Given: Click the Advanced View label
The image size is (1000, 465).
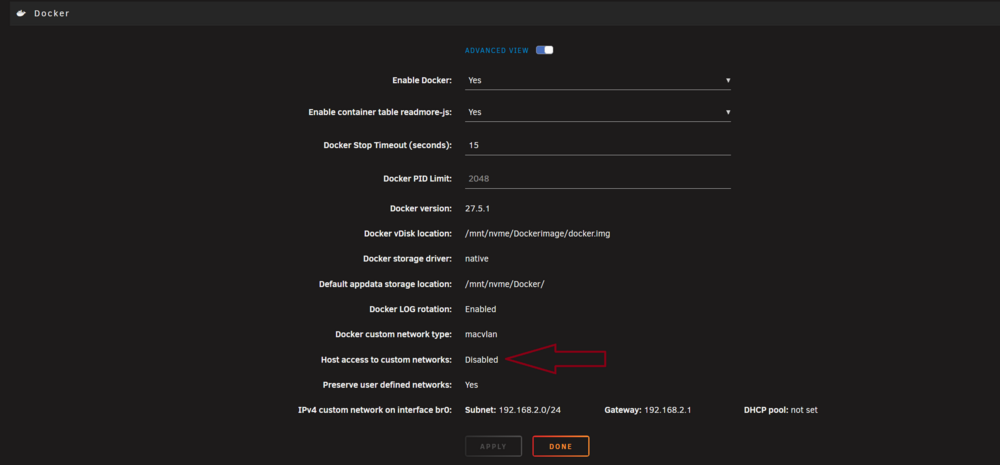Looking at the screenshot, I should [x=497, y=50].
